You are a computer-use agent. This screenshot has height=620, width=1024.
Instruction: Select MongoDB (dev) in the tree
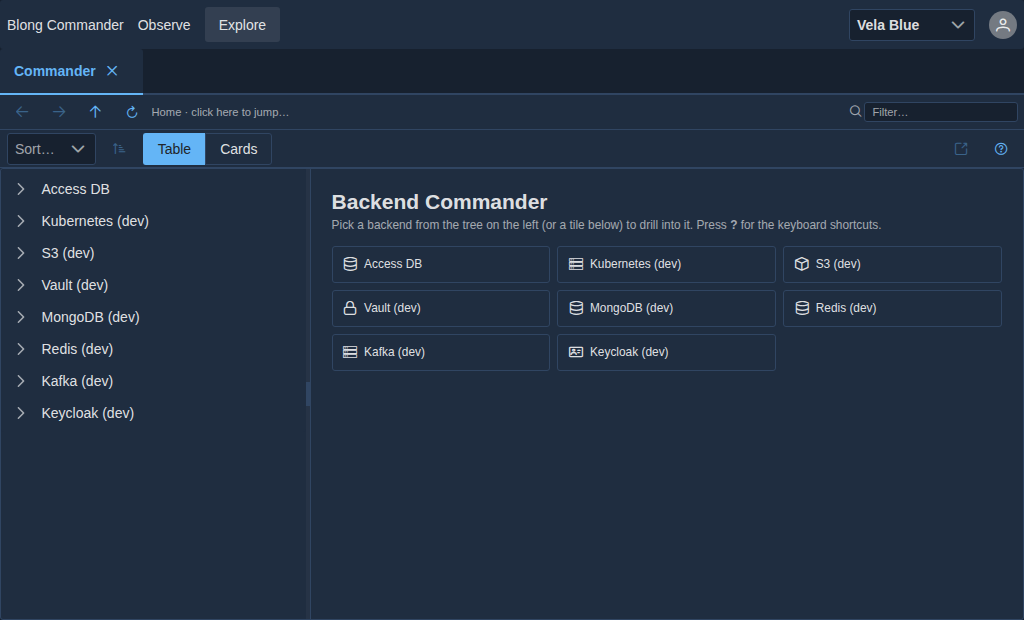point(90,317)
